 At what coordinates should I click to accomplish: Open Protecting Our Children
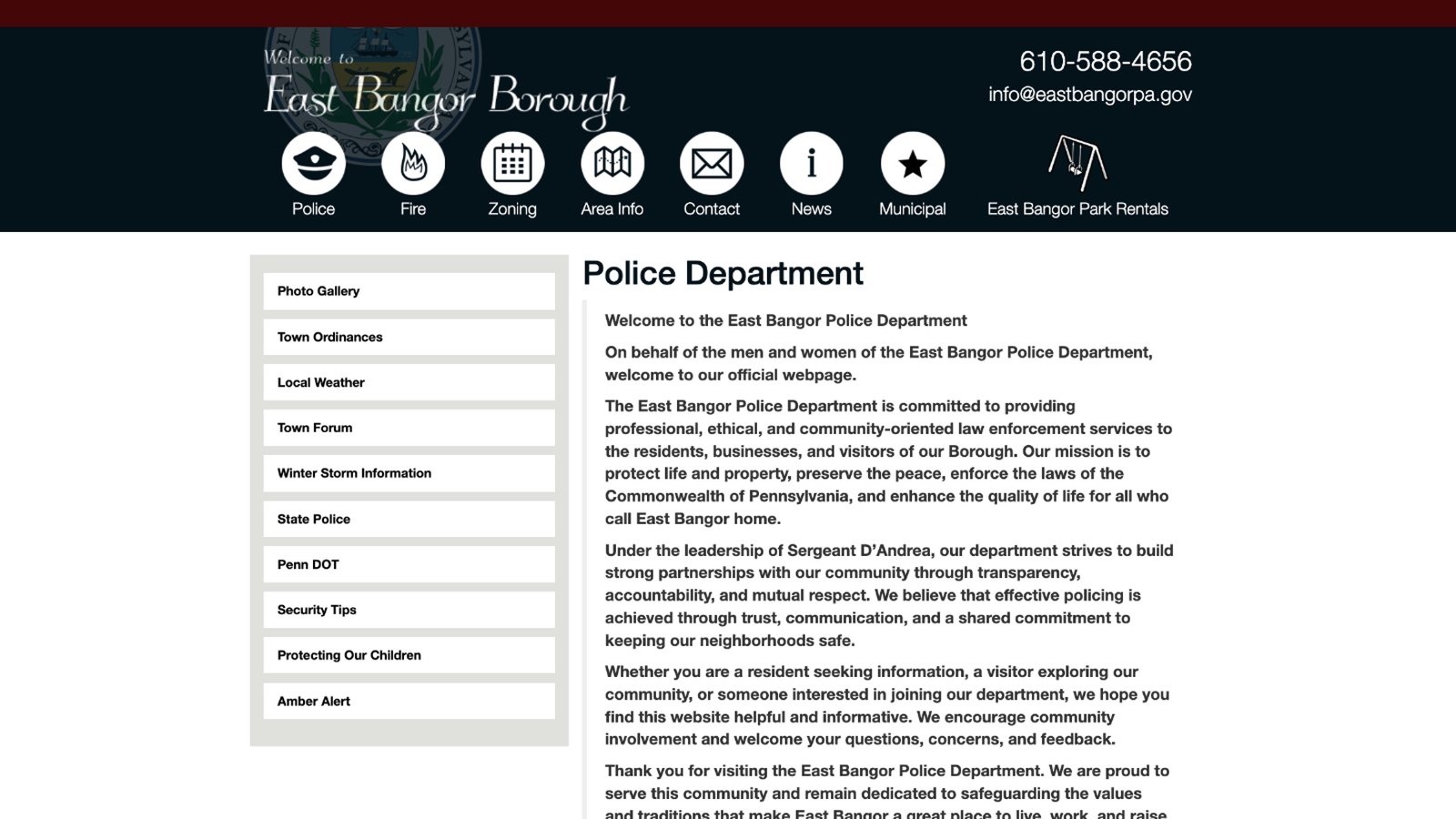(409, 655)
